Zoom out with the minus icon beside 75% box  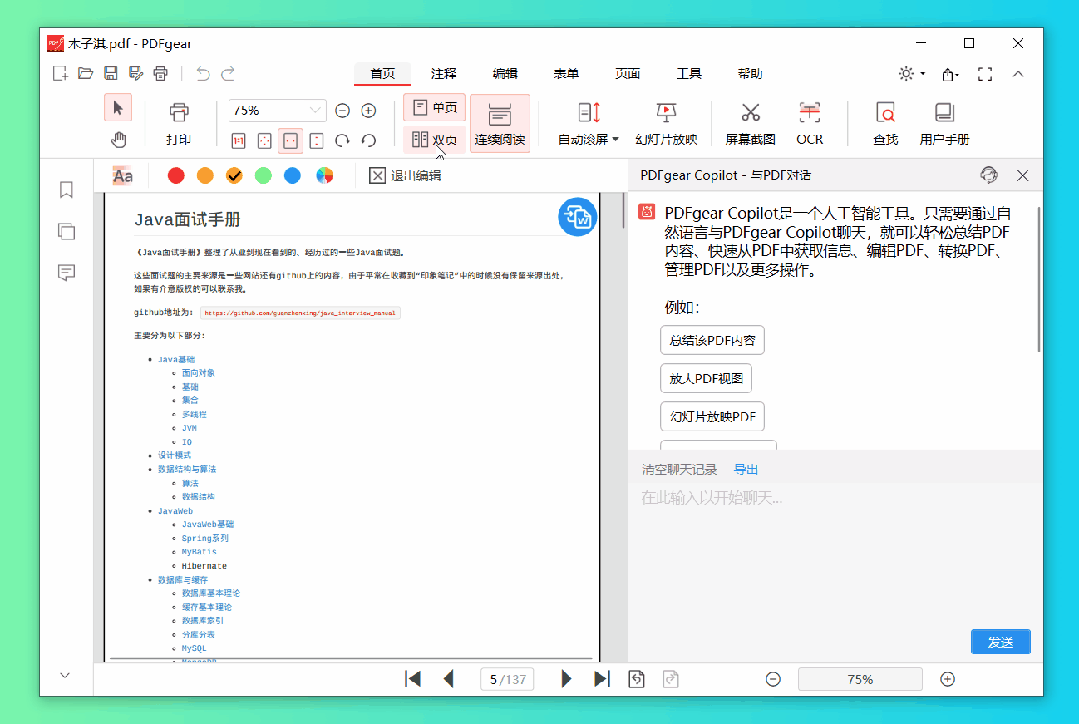pos(342,110)
